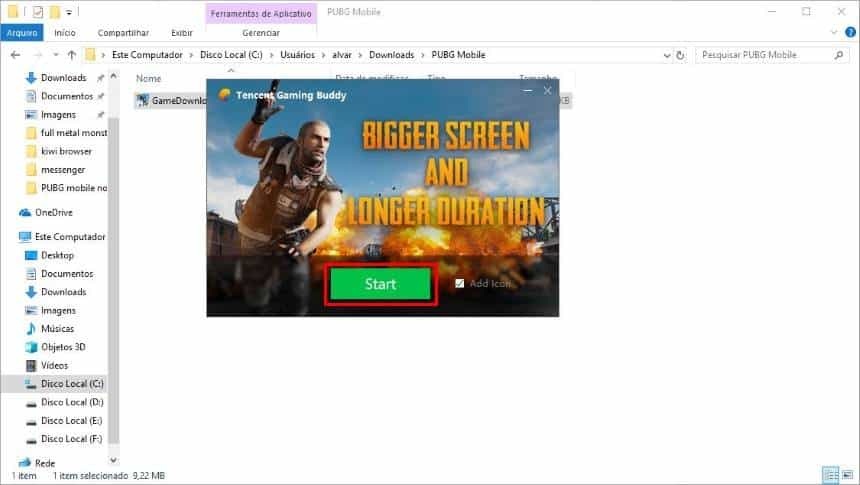Click Disco Local (C:) in address bar
The width and height of the screenshot is (860, 485).
point(231,55)
